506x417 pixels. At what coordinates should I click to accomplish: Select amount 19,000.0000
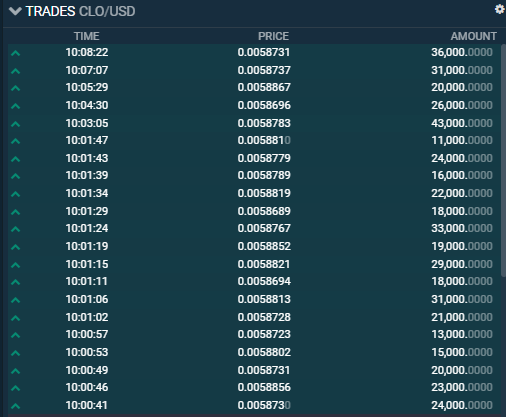click(462, 246)
